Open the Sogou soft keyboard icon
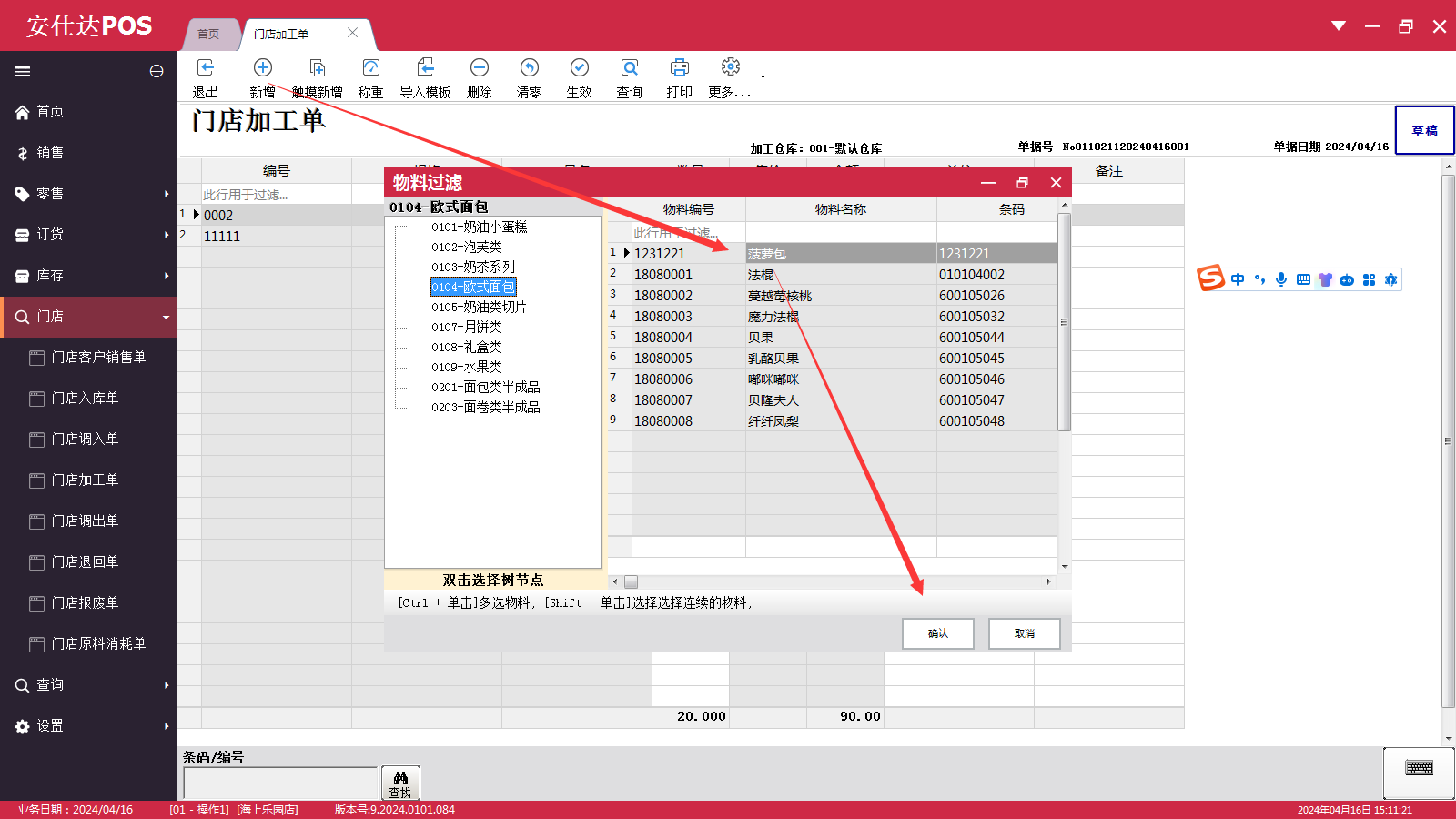 click(1303, 279)
